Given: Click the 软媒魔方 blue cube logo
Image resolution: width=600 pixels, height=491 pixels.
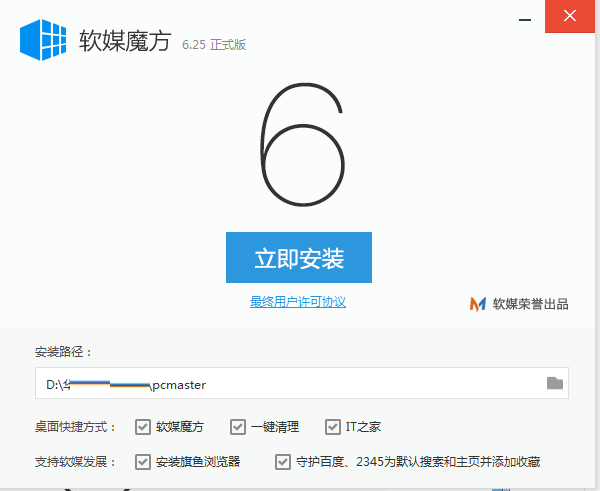Looking at the screenshot, I should [x=43, y=40].
